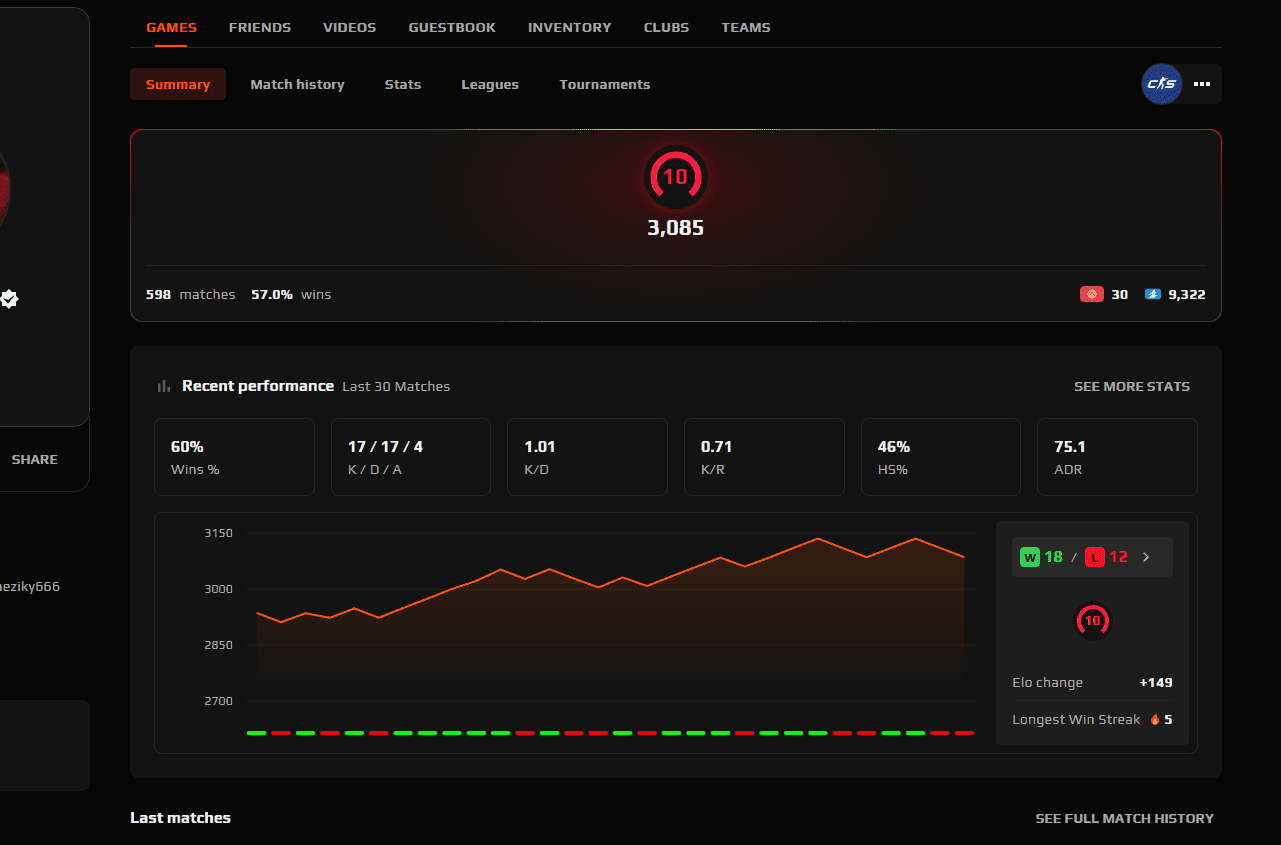1281x845 pixels.
Task: Click a green win dash under the Elo graph
Action: [x=255, y=733]
